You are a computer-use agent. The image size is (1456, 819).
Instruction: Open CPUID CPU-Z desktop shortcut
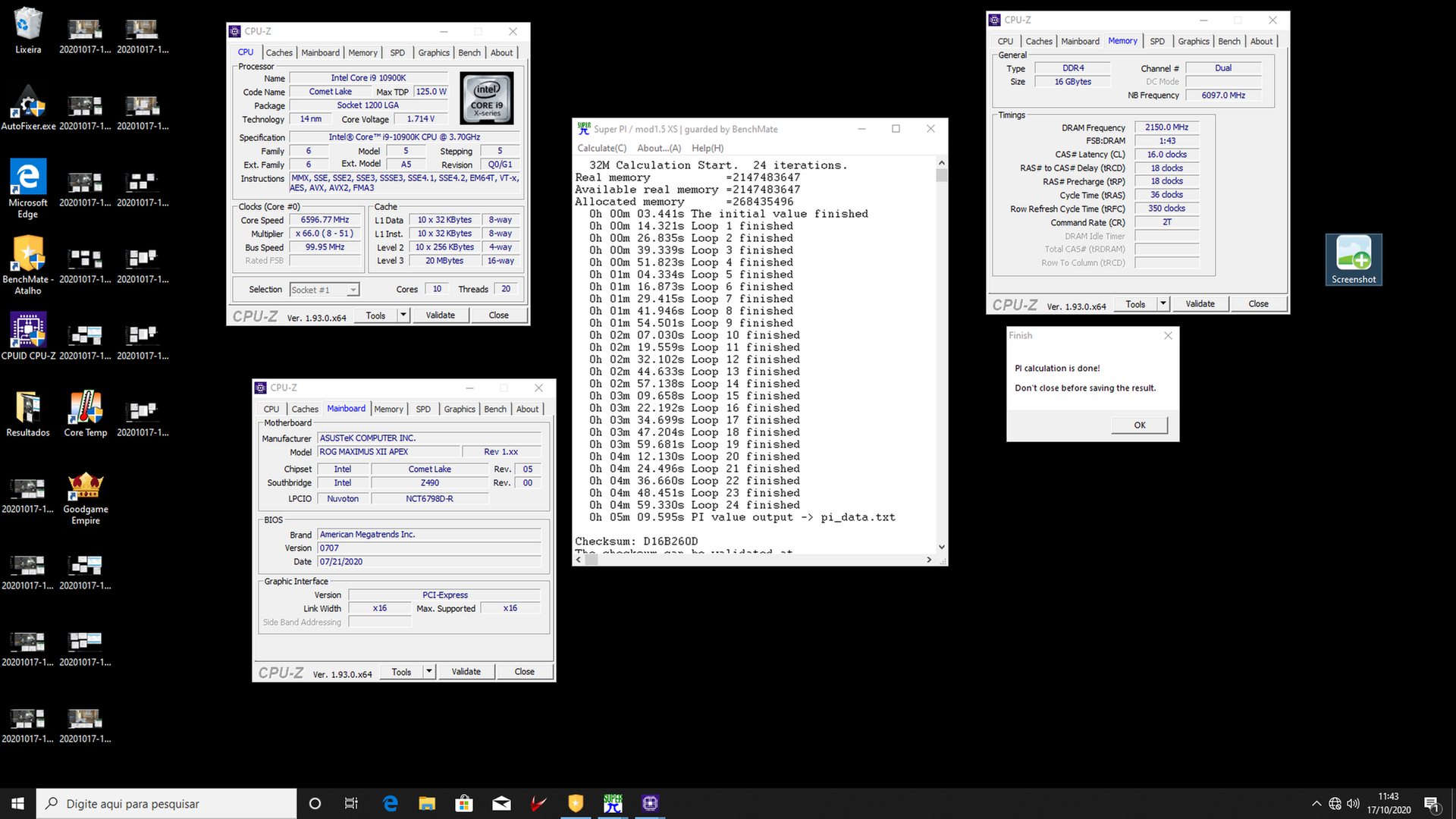(x=28, y=336)
